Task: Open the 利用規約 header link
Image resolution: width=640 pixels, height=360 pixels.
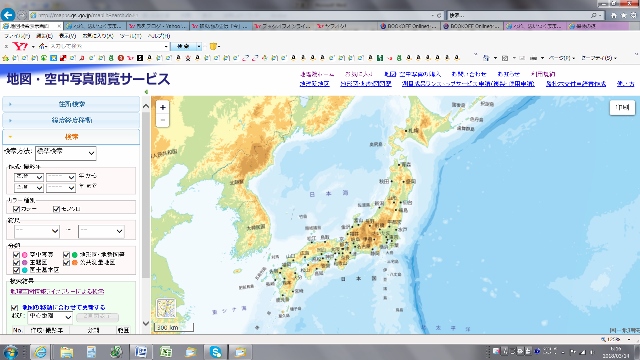Action: coord(543,74)
